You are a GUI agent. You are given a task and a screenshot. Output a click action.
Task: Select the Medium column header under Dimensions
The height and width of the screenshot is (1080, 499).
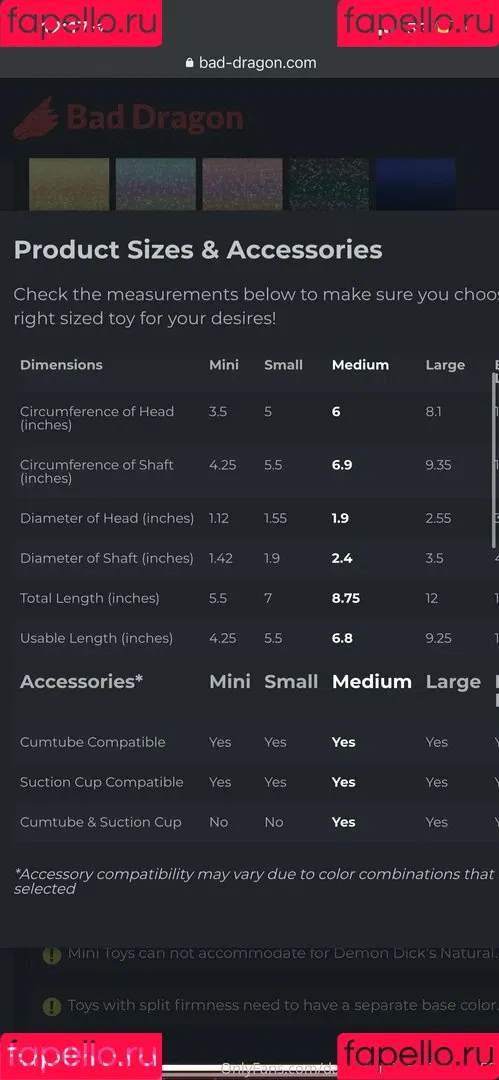[360, 365]
